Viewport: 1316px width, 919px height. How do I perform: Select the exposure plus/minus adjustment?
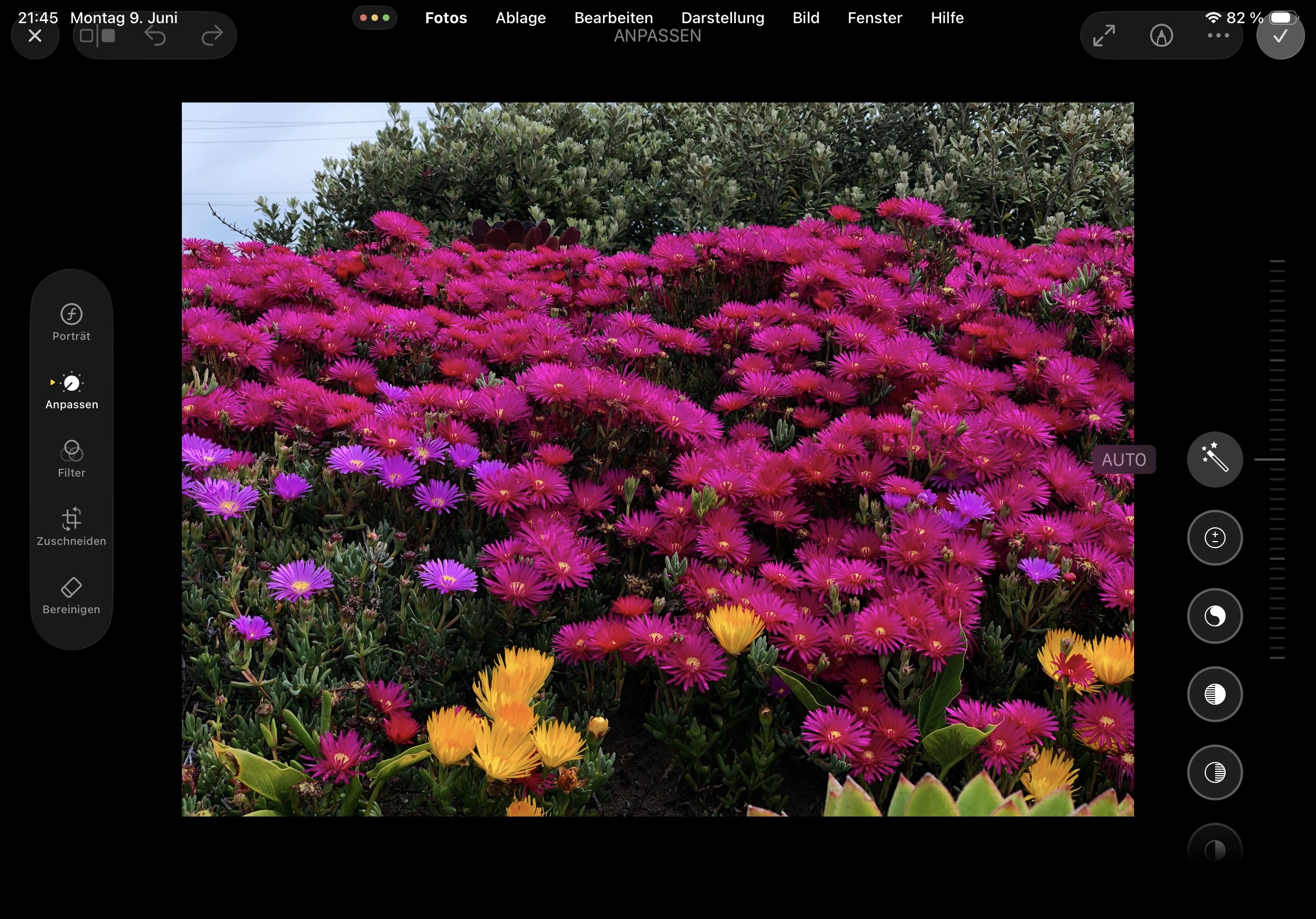pos(1215,537)
